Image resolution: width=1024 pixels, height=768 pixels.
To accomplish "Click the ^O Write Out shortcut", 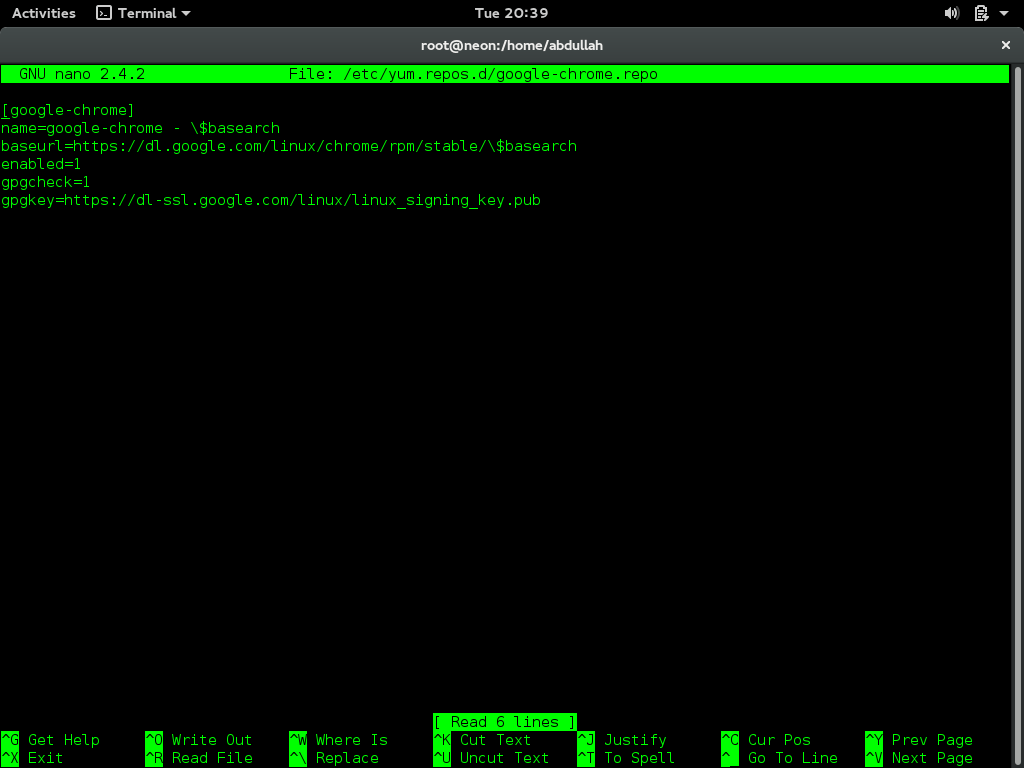I will [x=199, y=740].
